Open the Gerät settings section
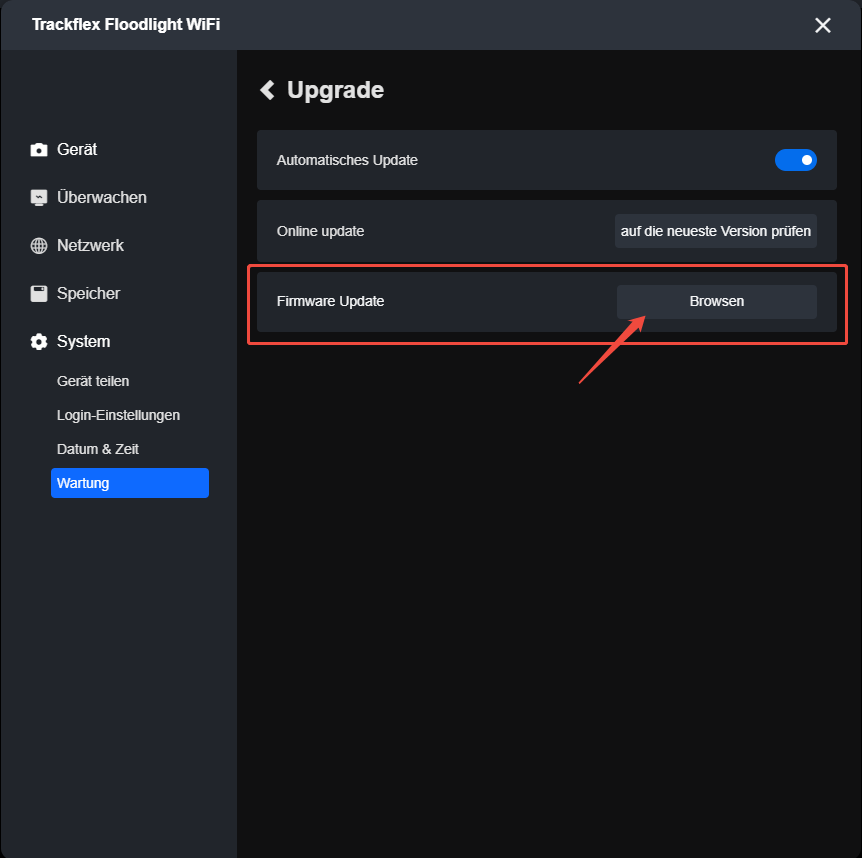The width and height of the screenshot is (862, 858). pyautogui.click(x=76, y=150)
